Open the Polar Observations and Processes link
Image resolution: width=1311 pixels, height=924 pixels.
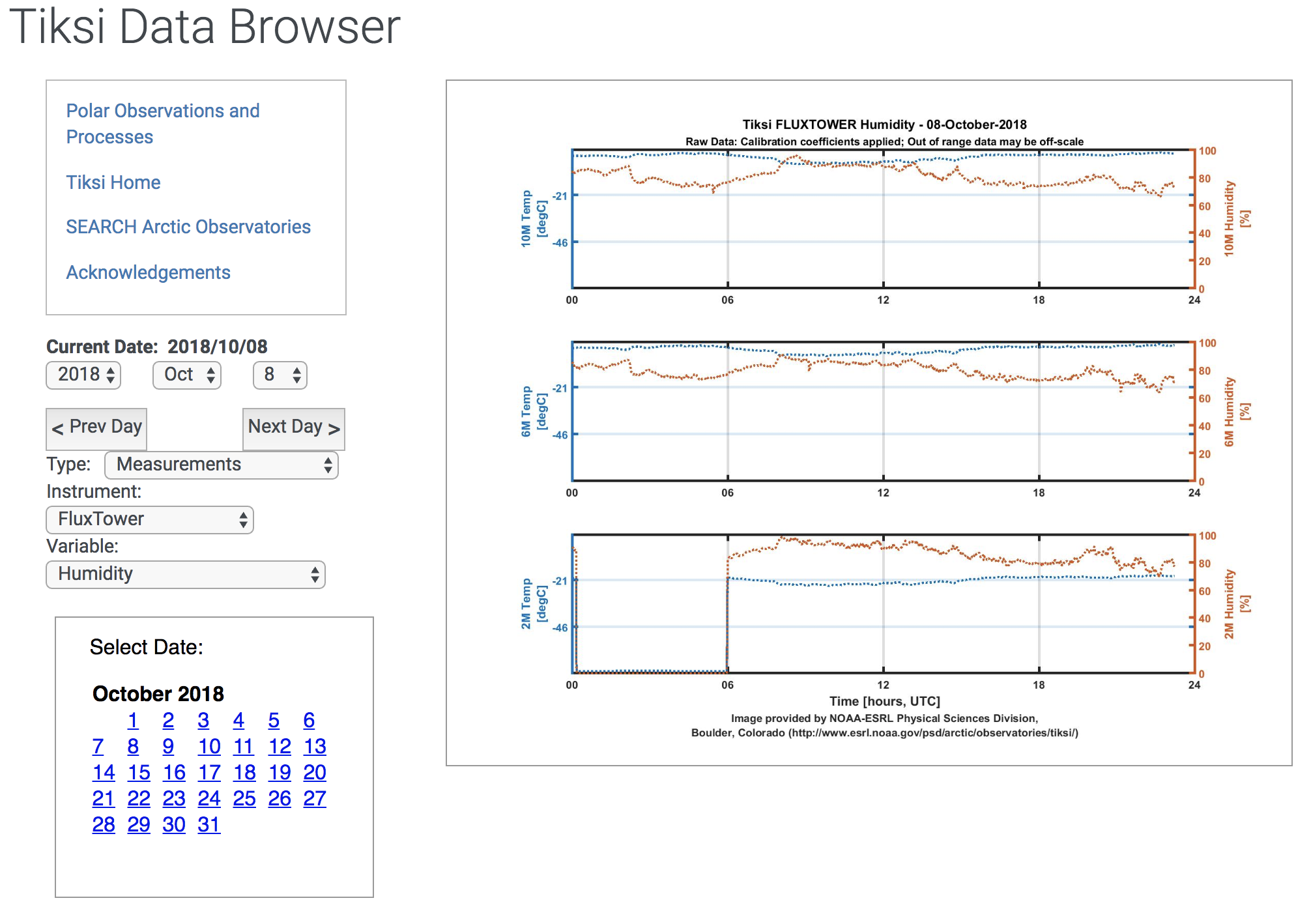163,124
